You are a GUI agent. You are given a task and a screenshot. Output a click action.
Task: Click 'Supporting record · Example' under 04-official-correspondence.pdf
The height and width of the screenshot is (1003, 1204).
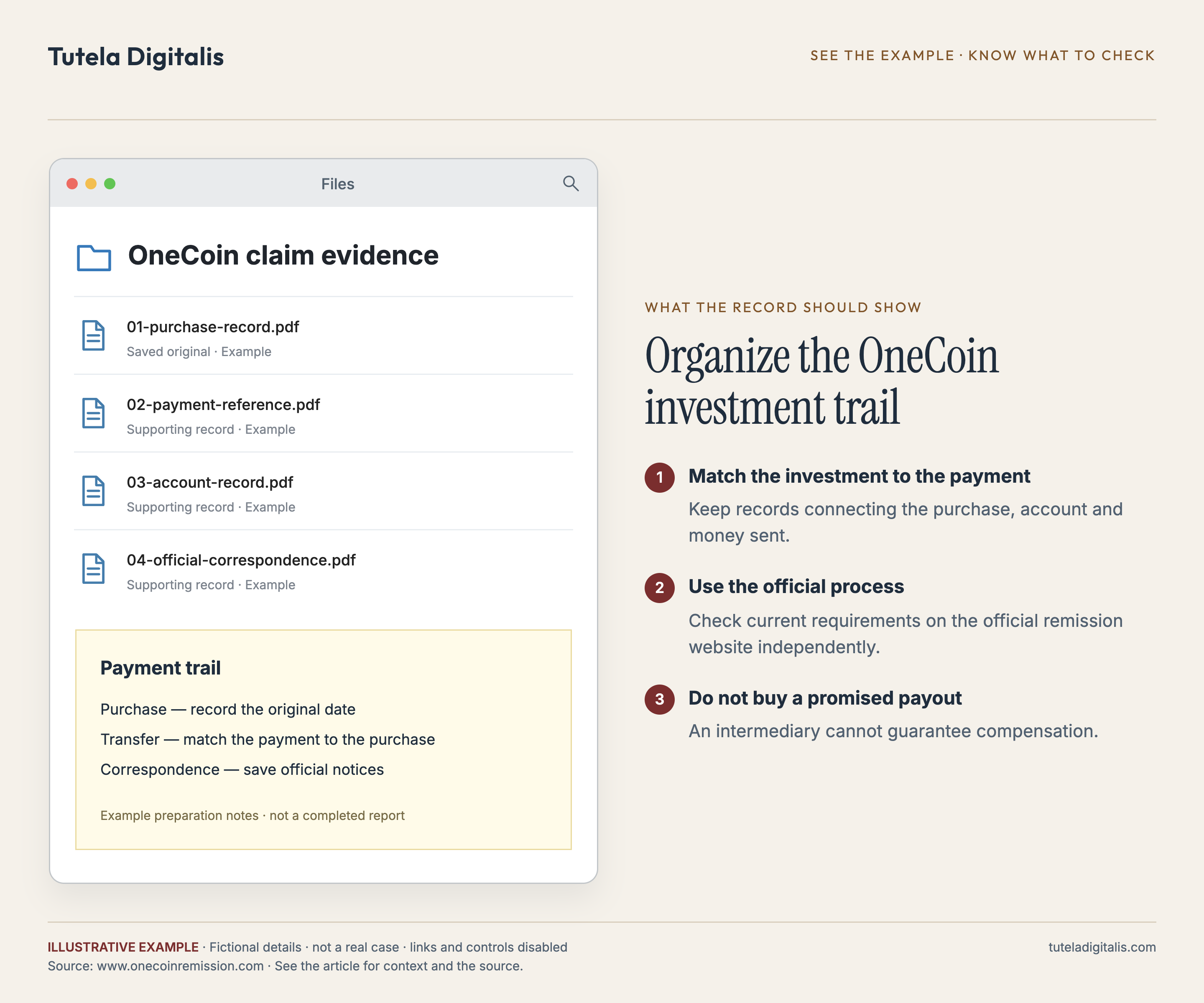click(x=211, y=585)
